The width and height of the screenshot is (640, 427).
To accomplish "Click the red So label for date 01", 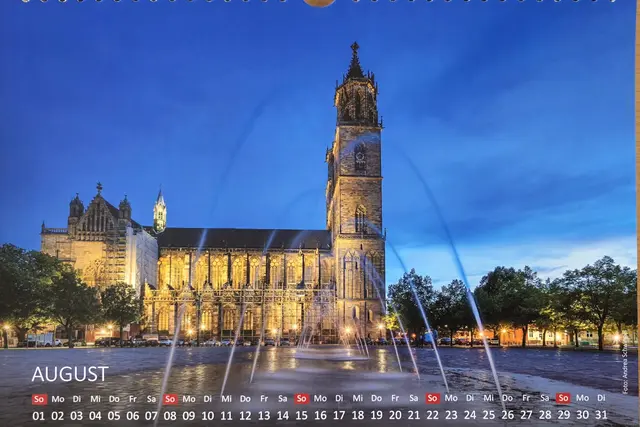I will click(39, 399).
